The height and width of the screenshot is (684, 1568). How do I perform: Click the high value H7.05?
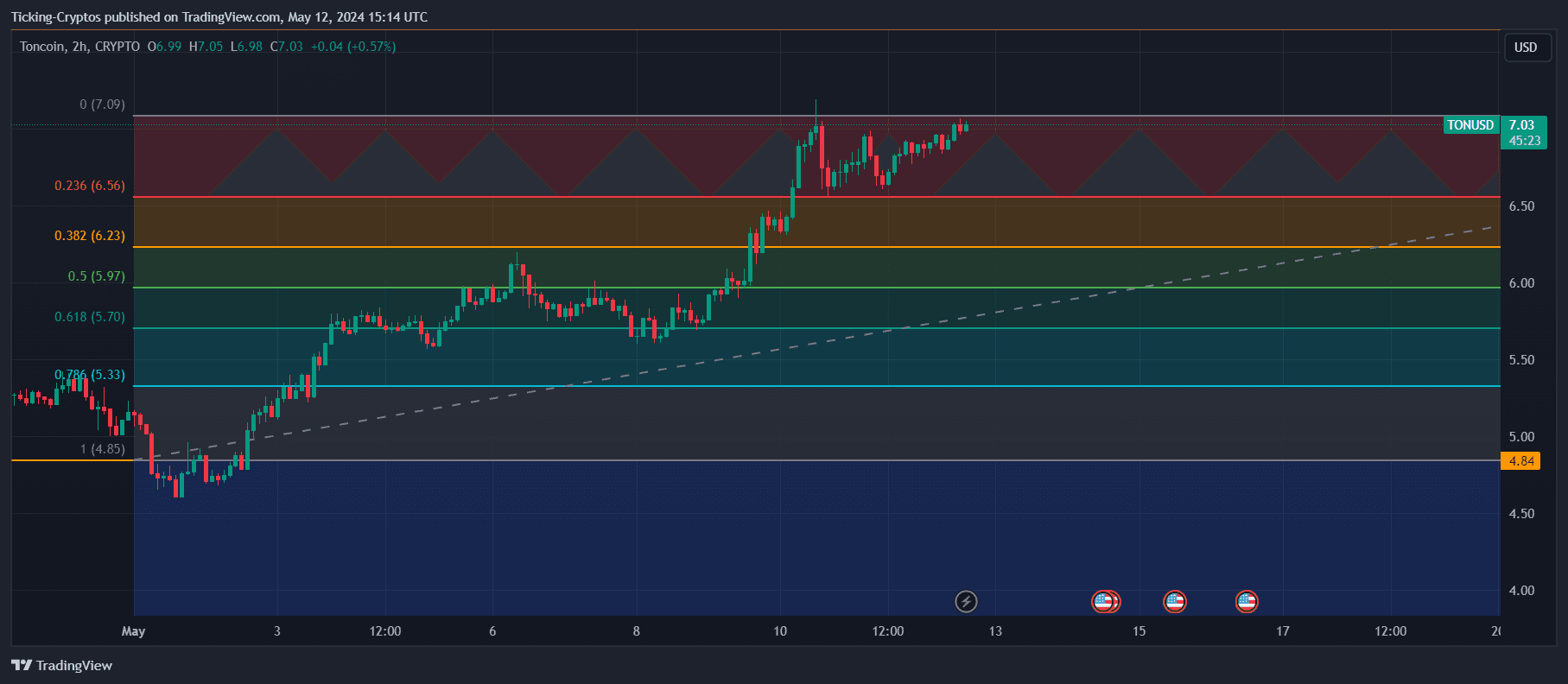coord(206,47)
